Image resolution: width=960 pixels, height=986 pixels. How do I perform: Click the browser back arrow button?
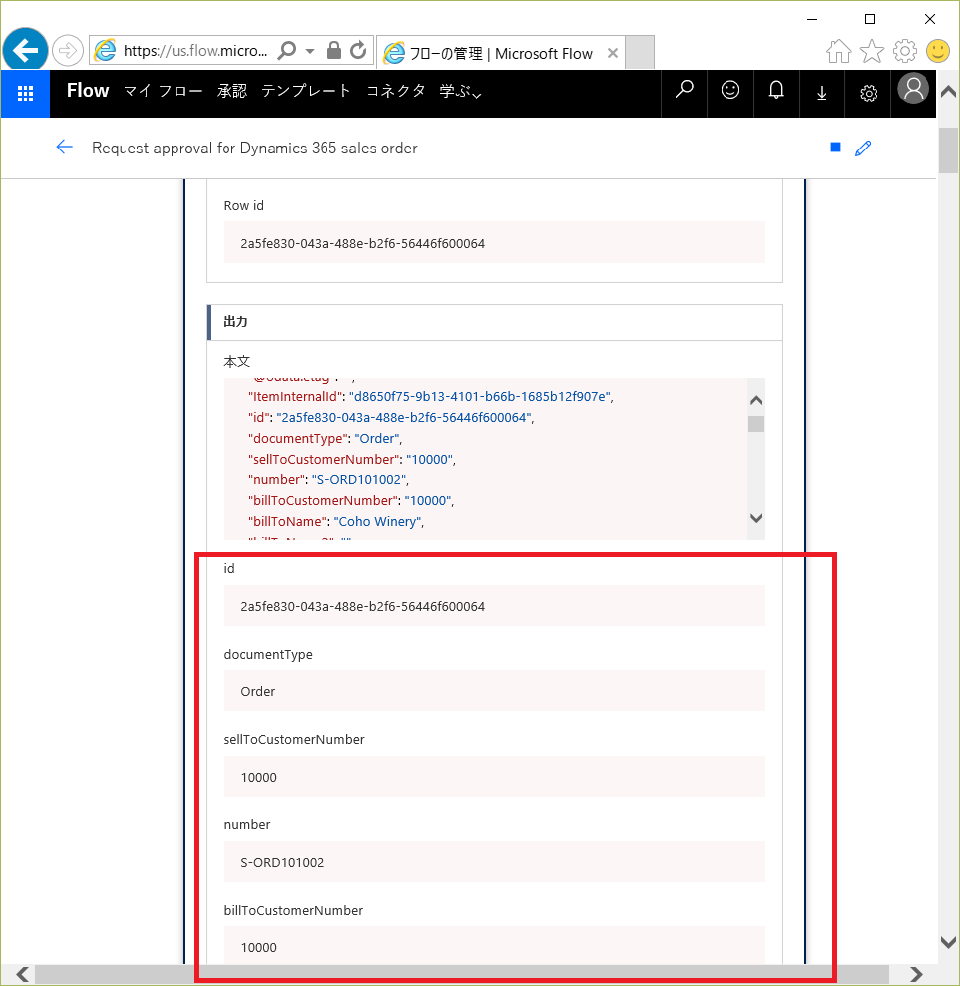[x=25, y=50]
